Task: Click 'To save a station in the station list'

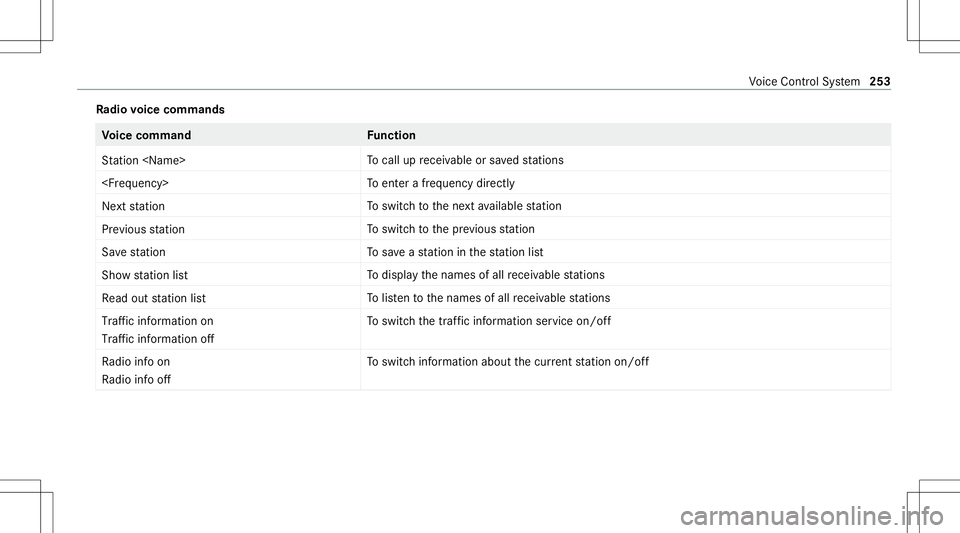Action: tap(455, 252)
